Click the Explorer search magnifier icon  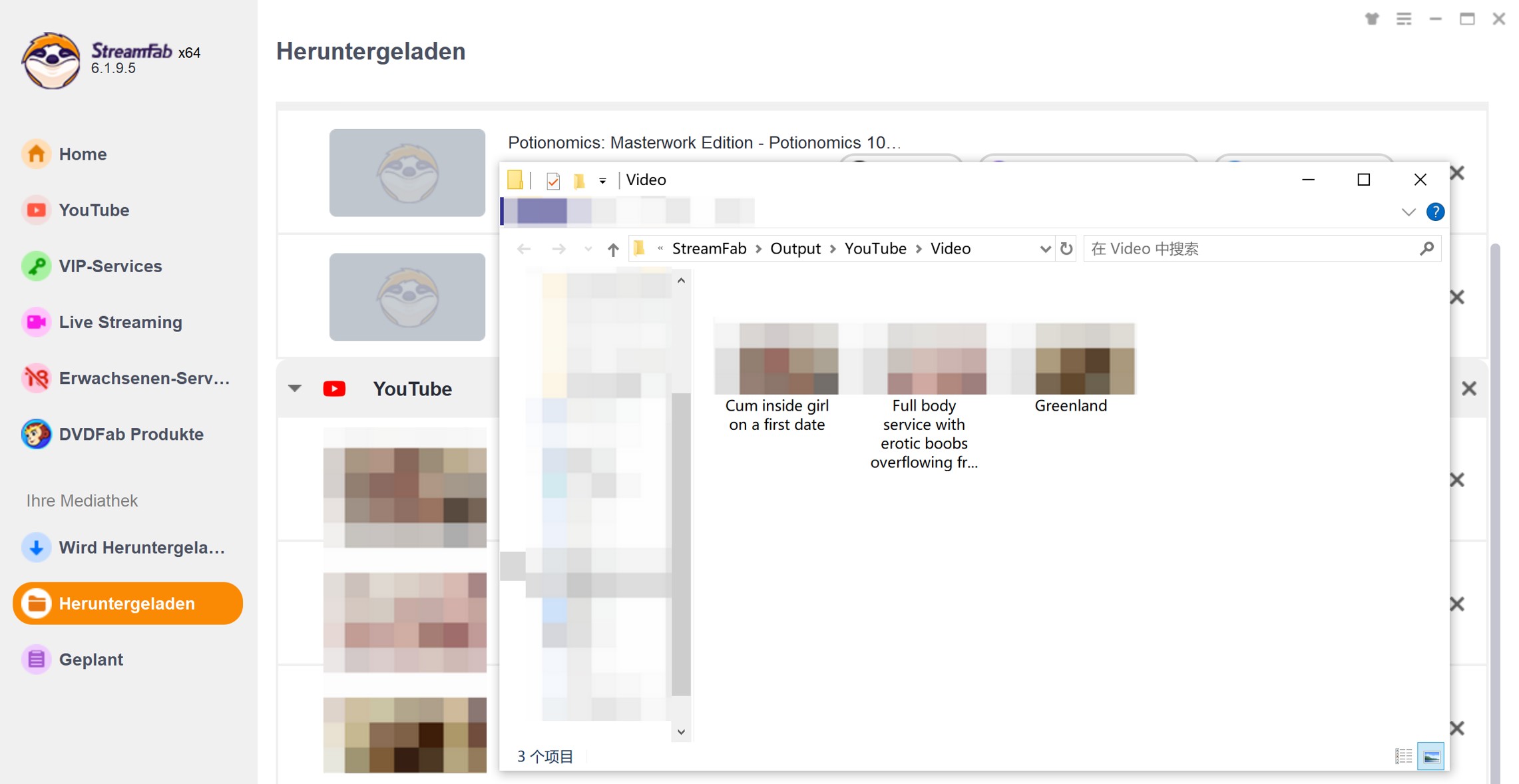point(1426,248)
